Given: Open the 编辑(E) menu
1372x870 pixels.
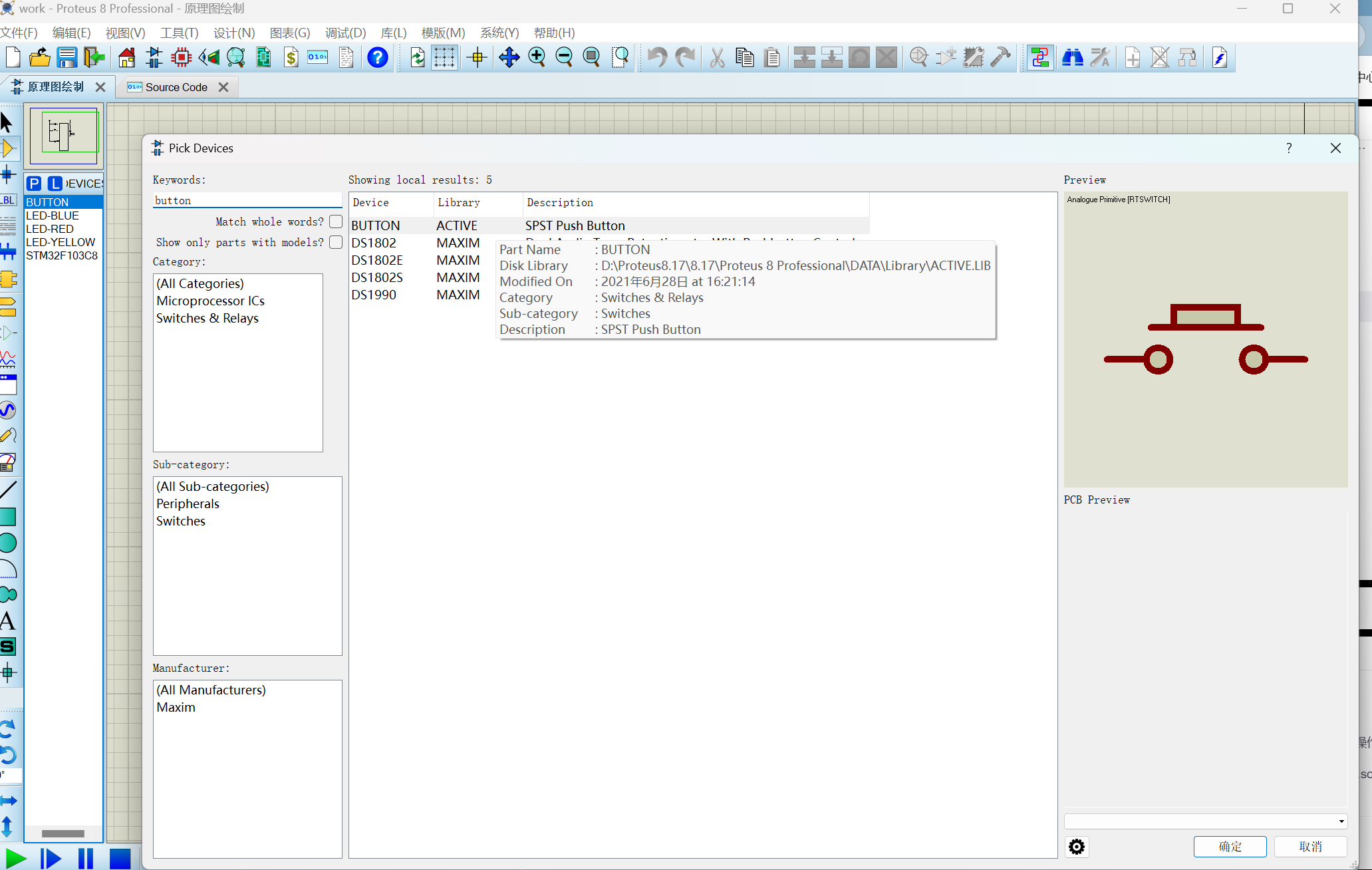Looking at the screenshot, I should pos(71,33).
